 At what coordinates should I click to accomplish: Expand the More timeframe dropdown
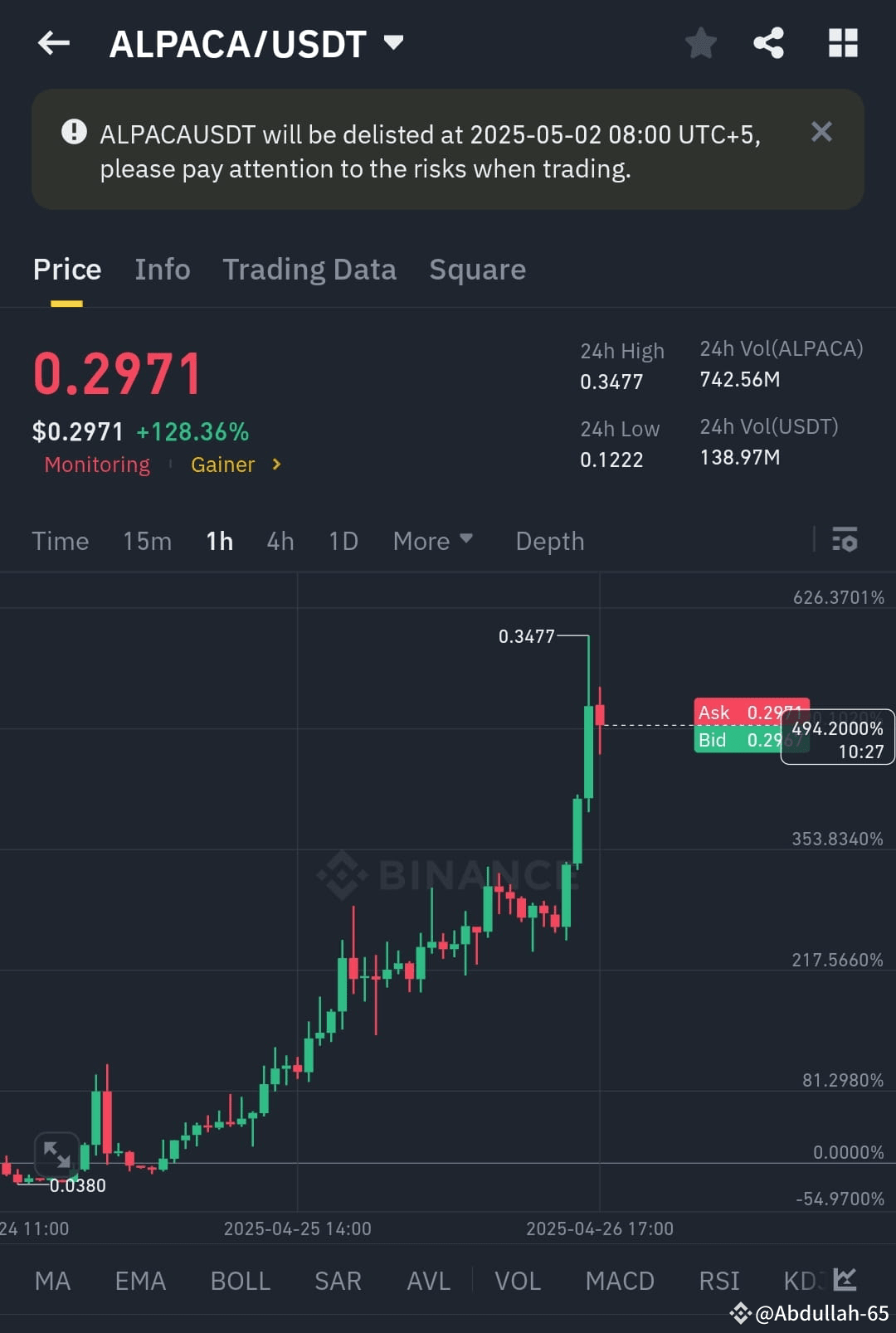coord(432,540)
